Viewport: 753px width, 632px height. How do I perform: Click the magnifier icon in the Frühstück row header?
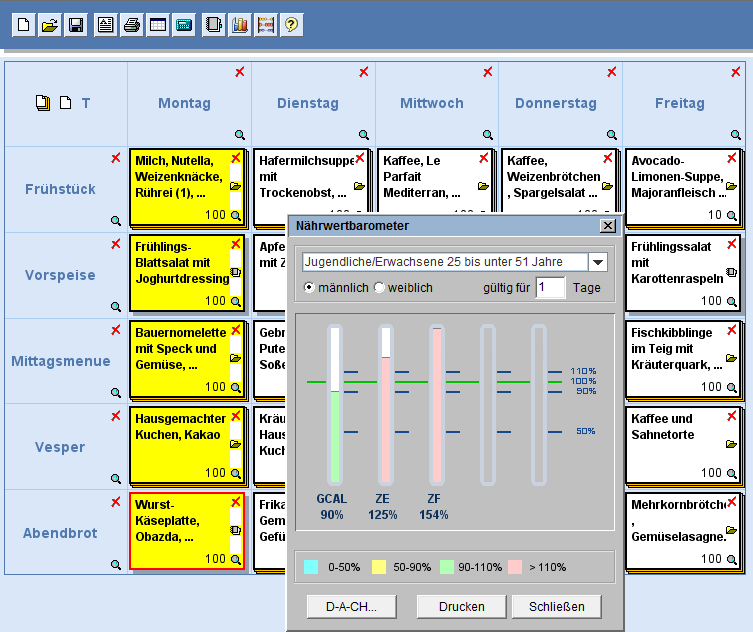pyautogui.click(x=116, y=221)
